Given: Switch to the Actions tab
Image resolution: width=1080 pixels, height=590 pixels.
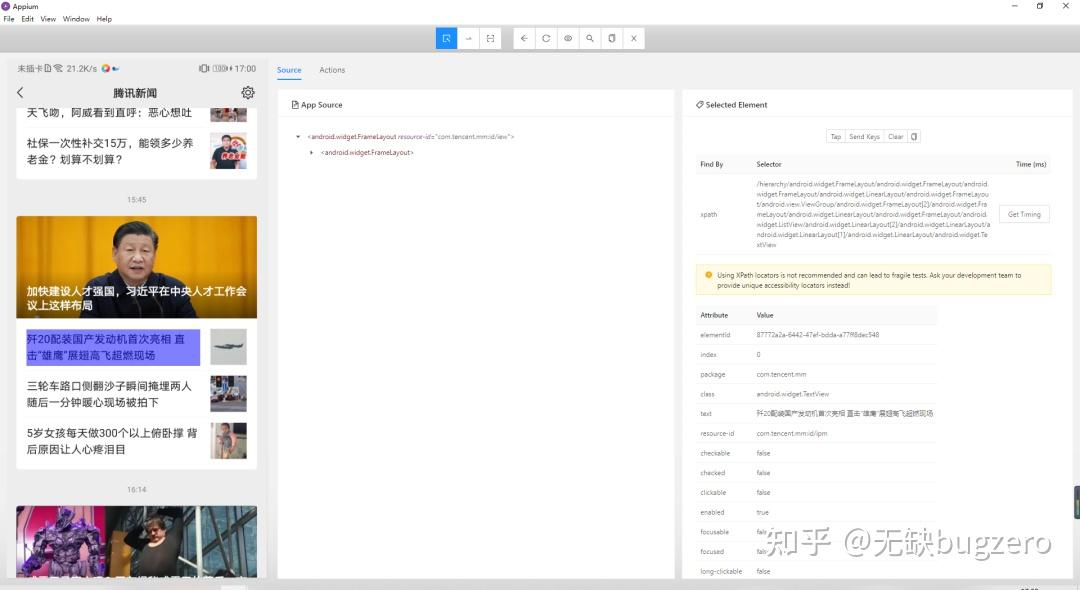Looking at the screenshot, I should [332, 70].
